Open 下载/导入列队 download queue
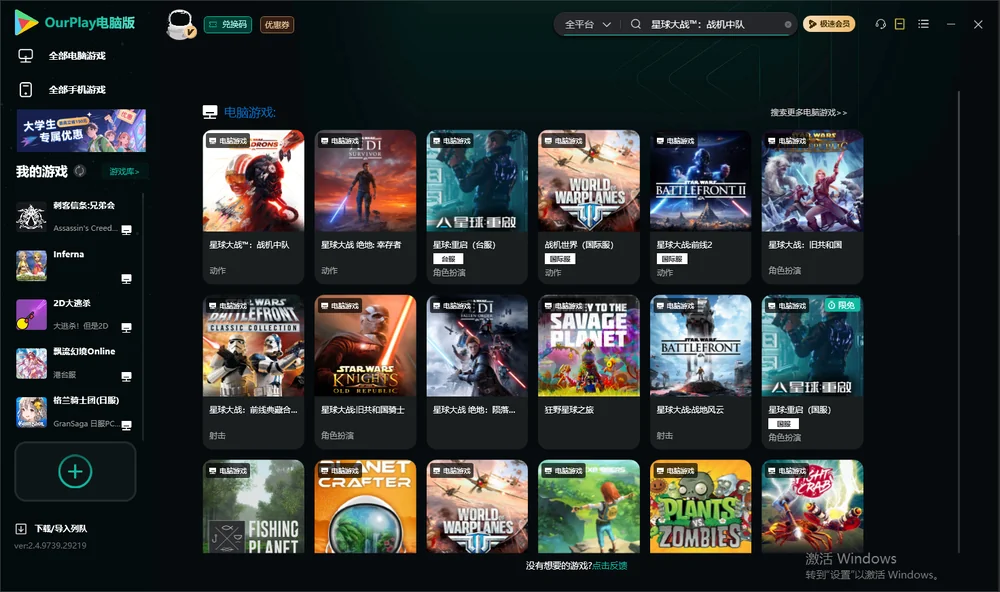The width and height of the screenshot is (1000, 592). click(x=61, y=529)
